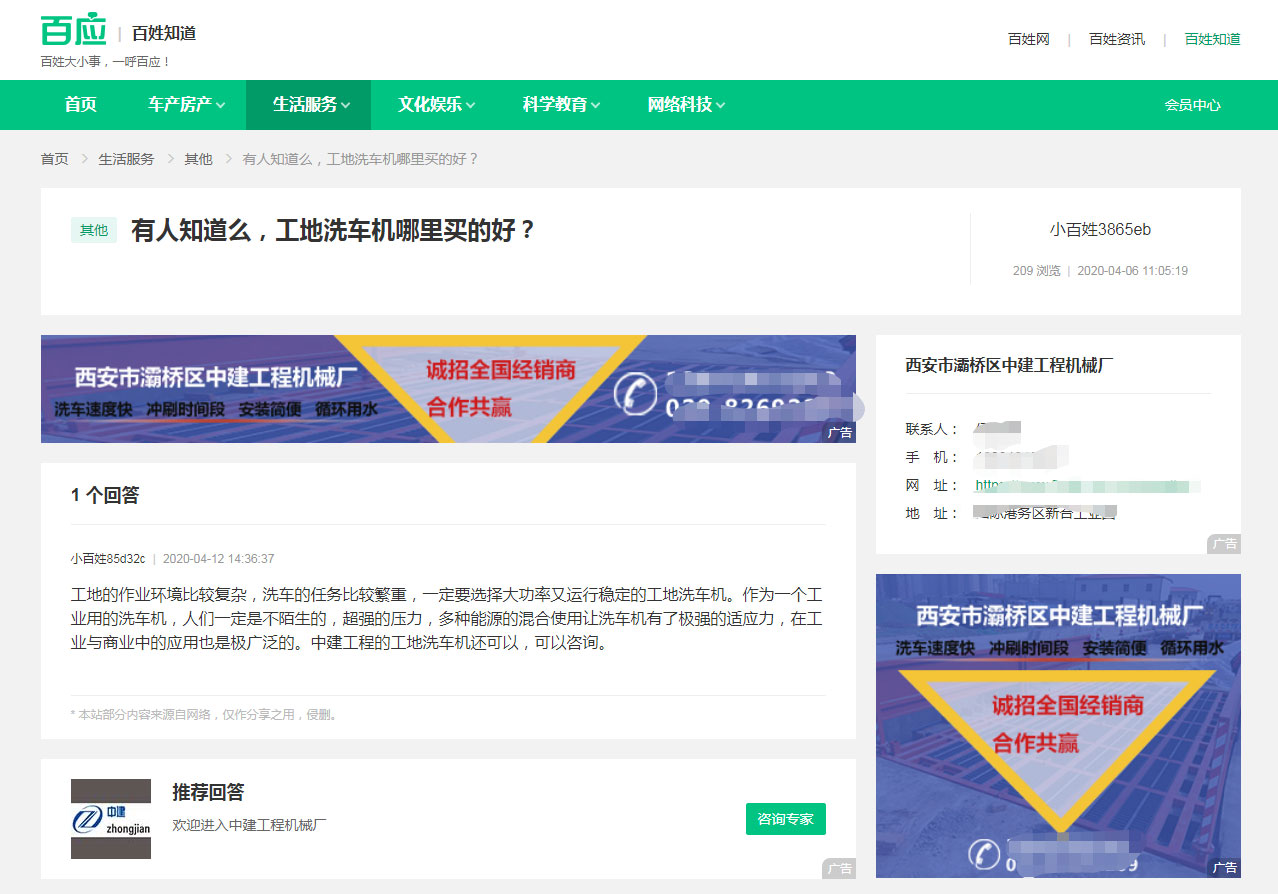Open answerer profile 小百姓85d32c
This screenshot has height=894, width=1278.
point(108,558)
